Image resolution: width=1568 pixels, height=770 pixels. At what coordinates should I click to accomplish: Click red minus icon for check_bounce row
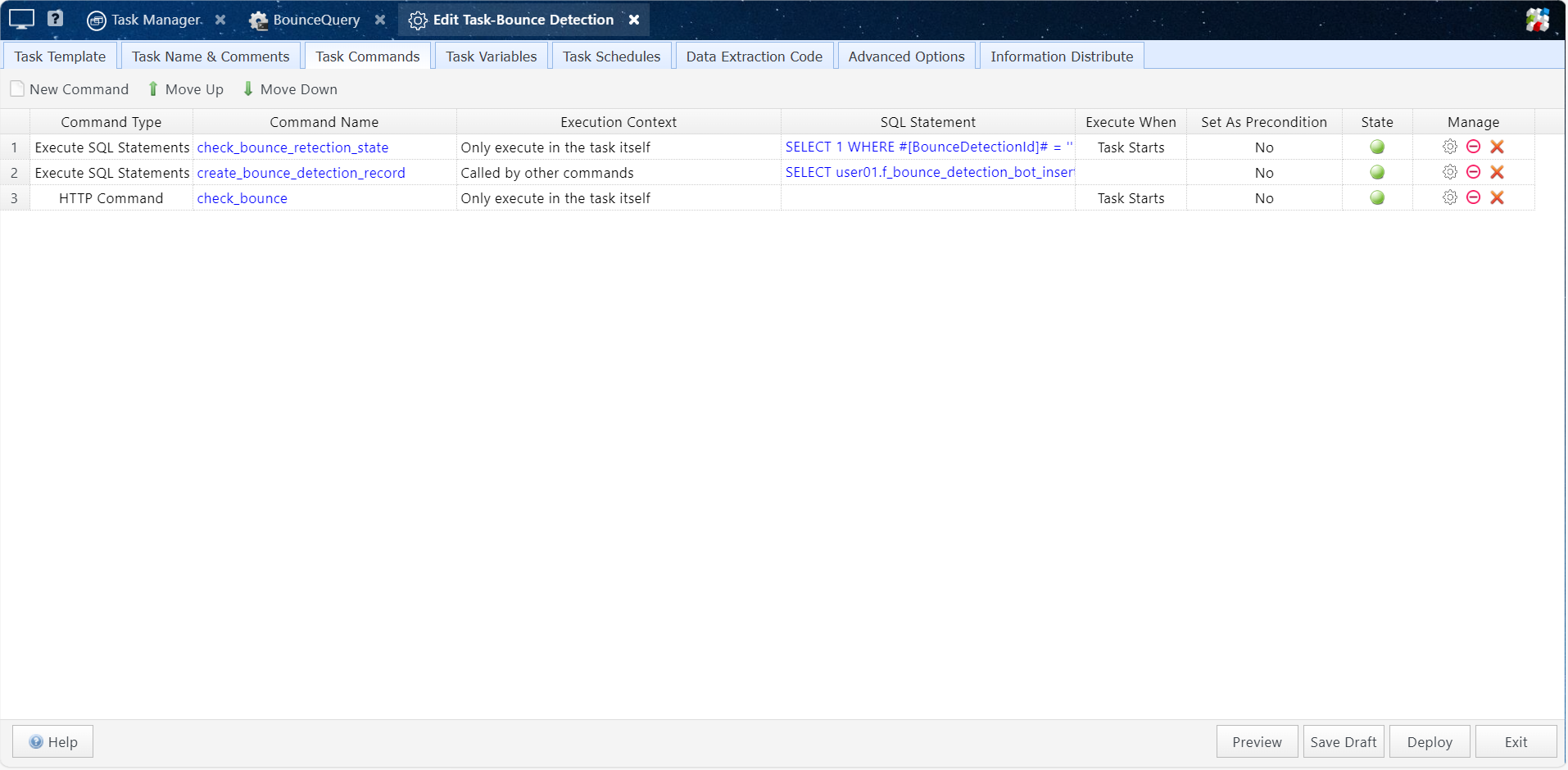[1473, 197]
